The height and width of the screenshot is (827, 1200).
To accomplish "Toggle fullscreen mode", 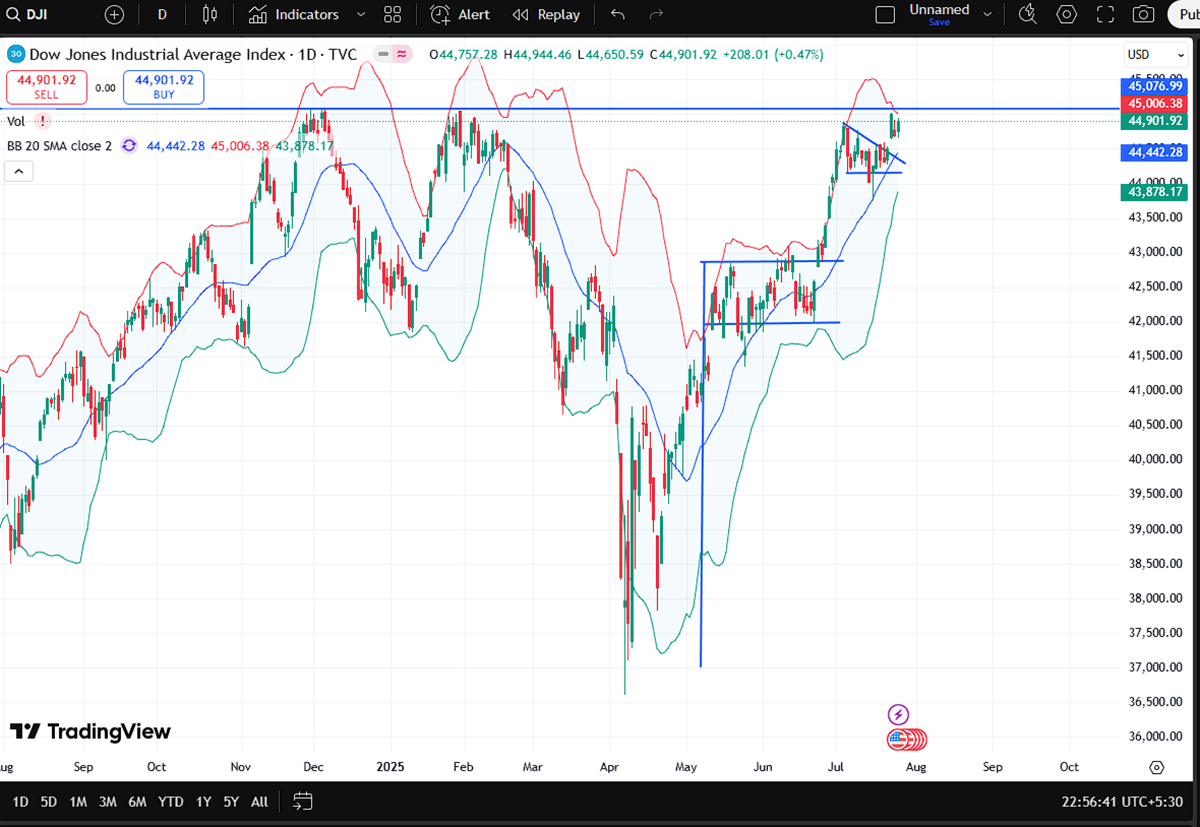I will point(1105,15).
